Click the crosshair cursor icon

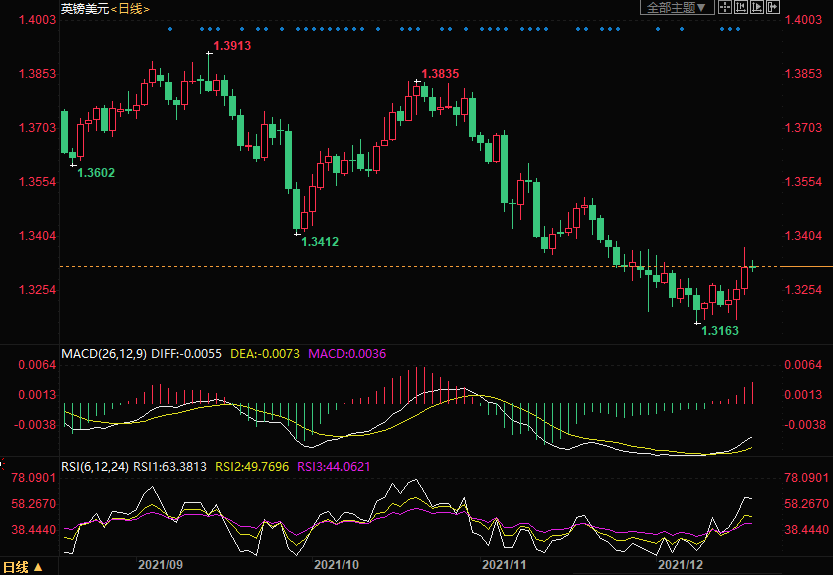(x=725, y=7)
